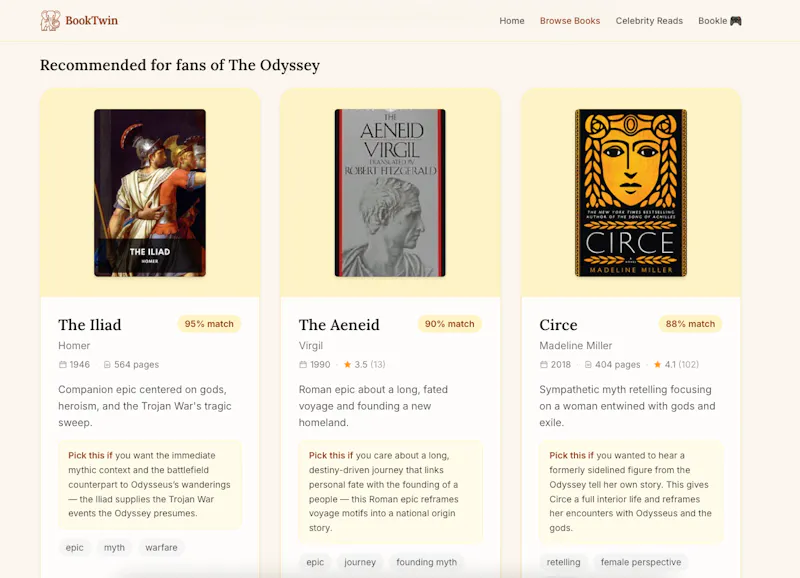Click the 90% match badge
Image resolution: width=800 pixels, height=578 pixels.
449,324
